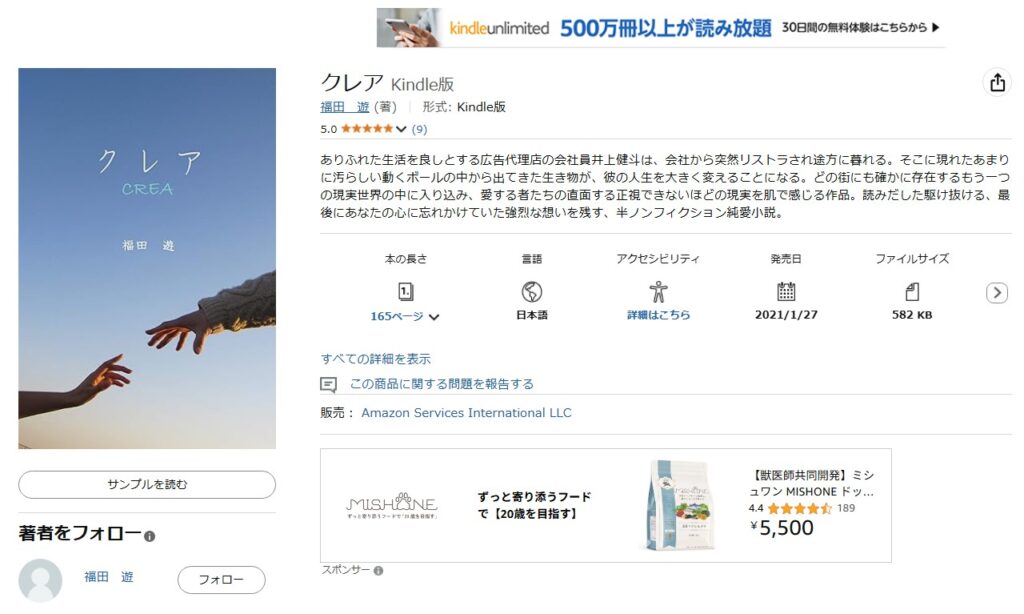
Task: Click the accessibility person icon
Action: coord(658,291)
